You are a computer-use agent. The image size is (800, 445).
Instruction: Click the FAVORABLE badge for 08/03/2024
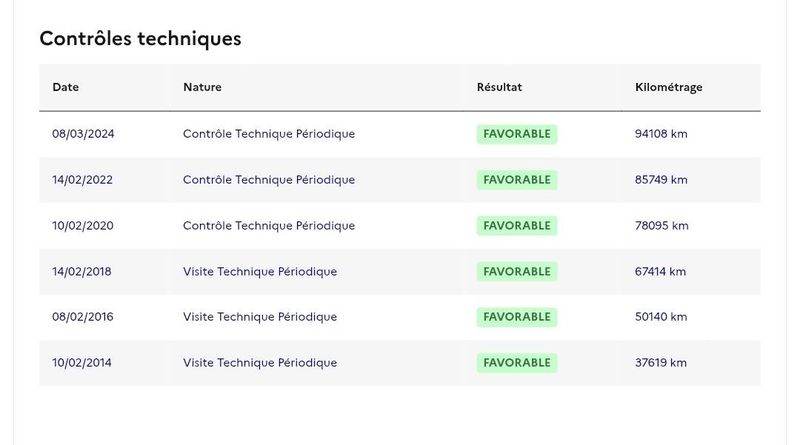(517, 134)
